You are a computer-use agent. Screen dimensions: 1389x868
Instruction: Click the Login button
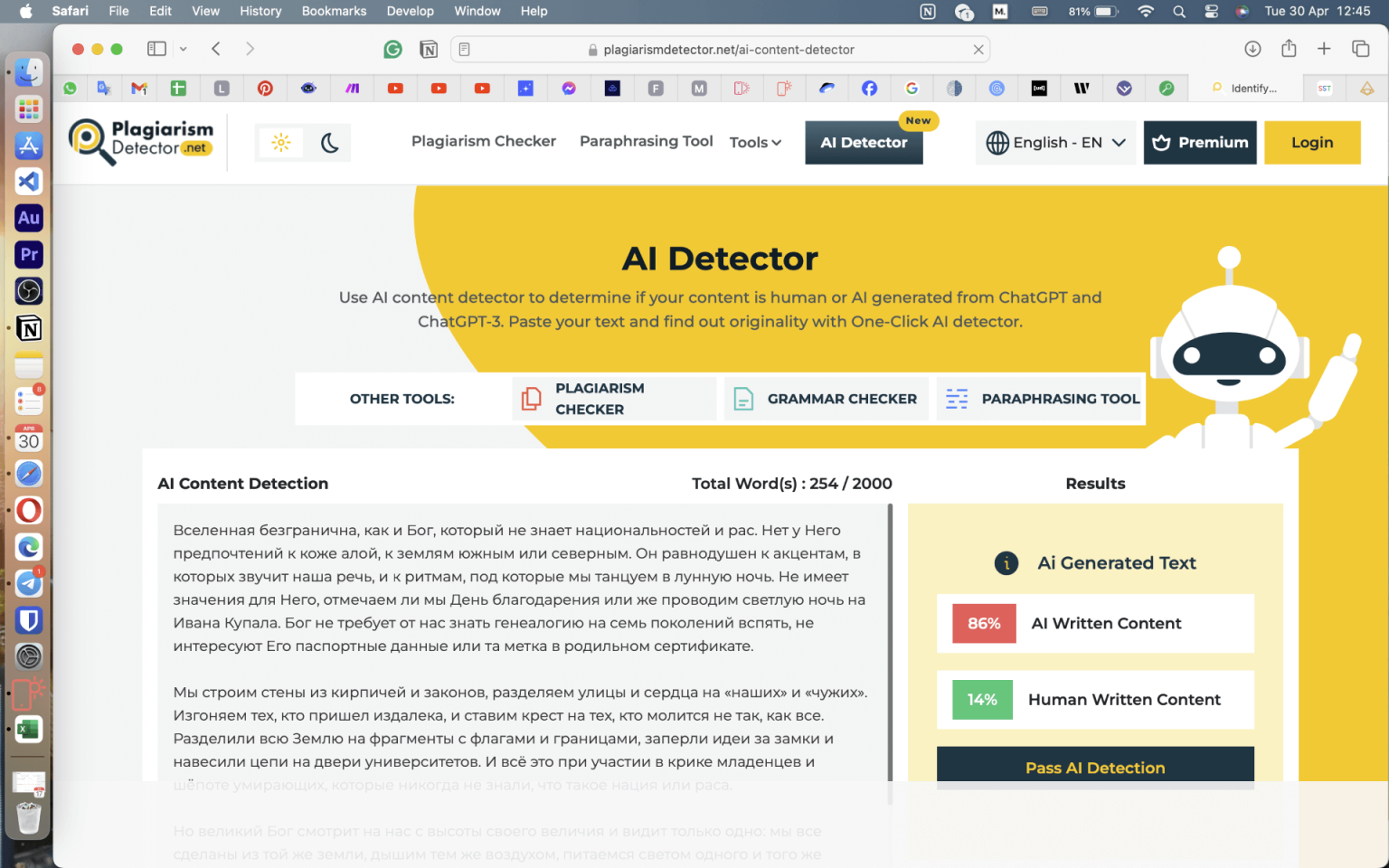tap(1312, 143)
